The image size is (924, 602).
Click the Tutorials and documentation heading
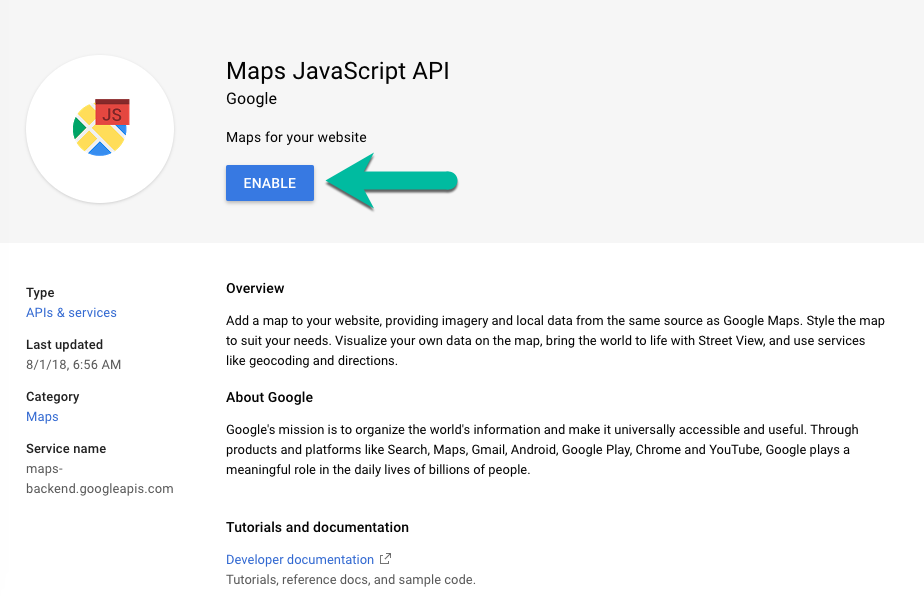coord(318,527)
